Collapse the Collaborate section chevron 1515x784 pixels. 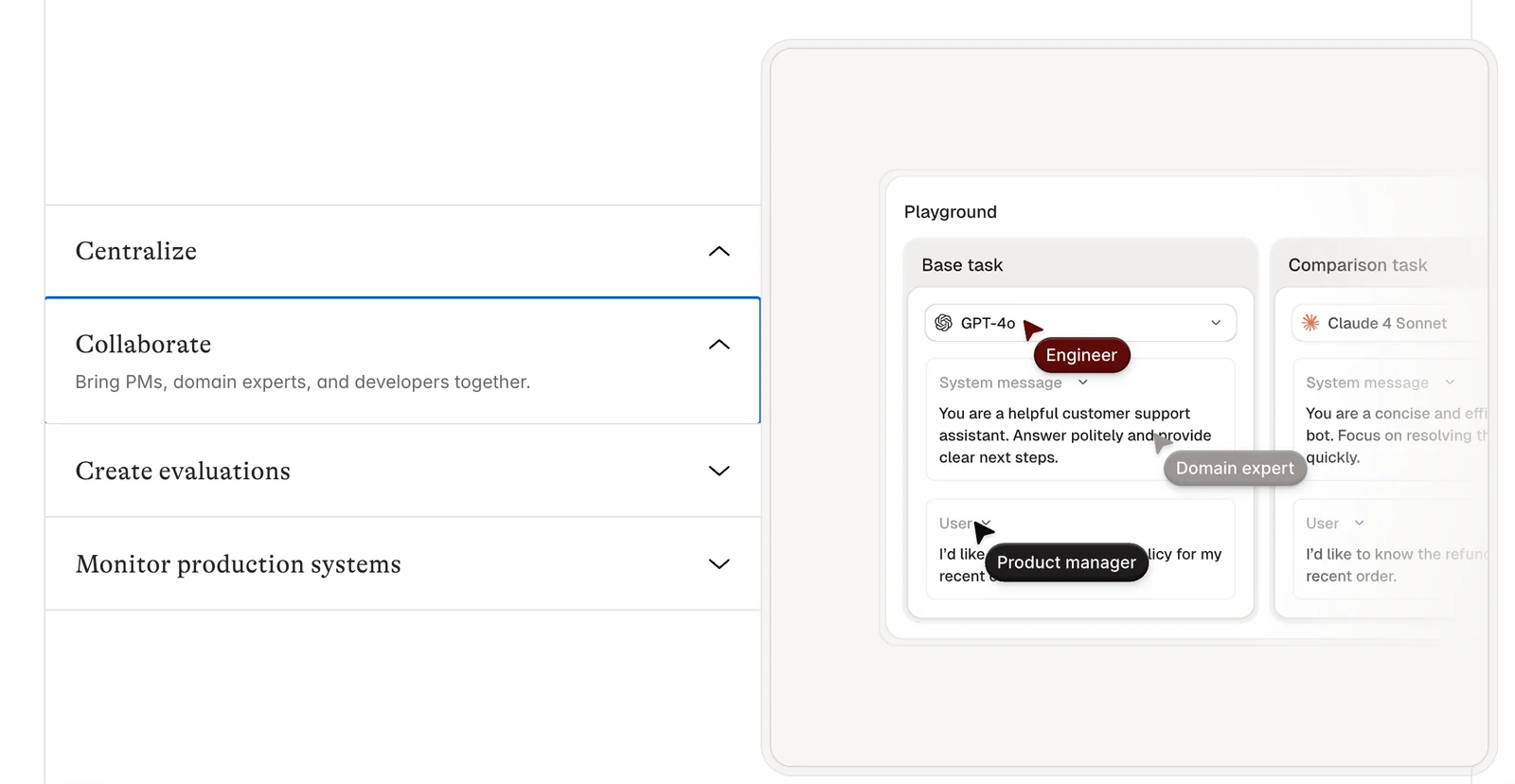pos(719,345)
